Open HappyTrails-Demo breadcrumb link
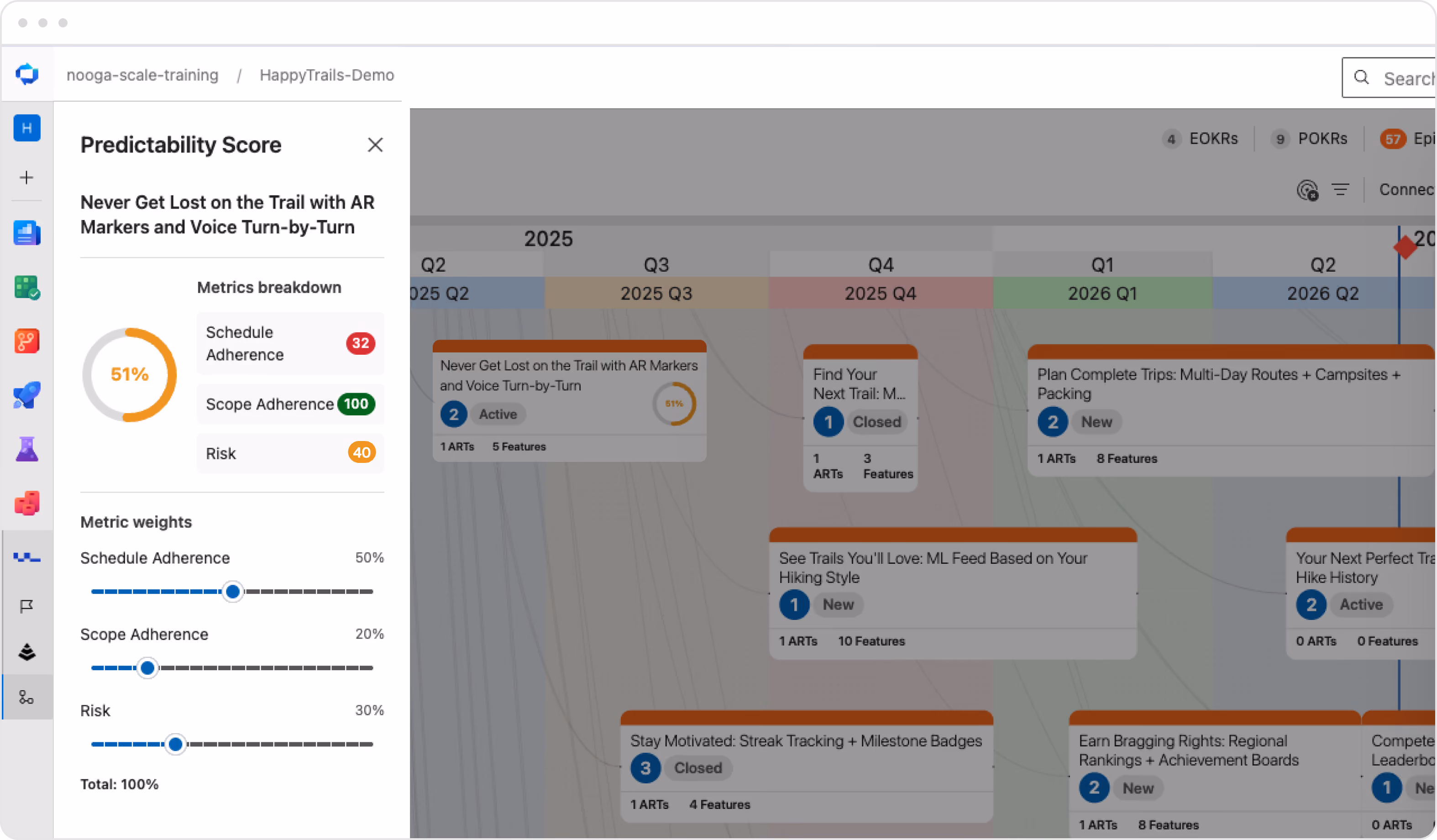The width and height of the screenshot is (1437, 840). [x=327, y=75]
